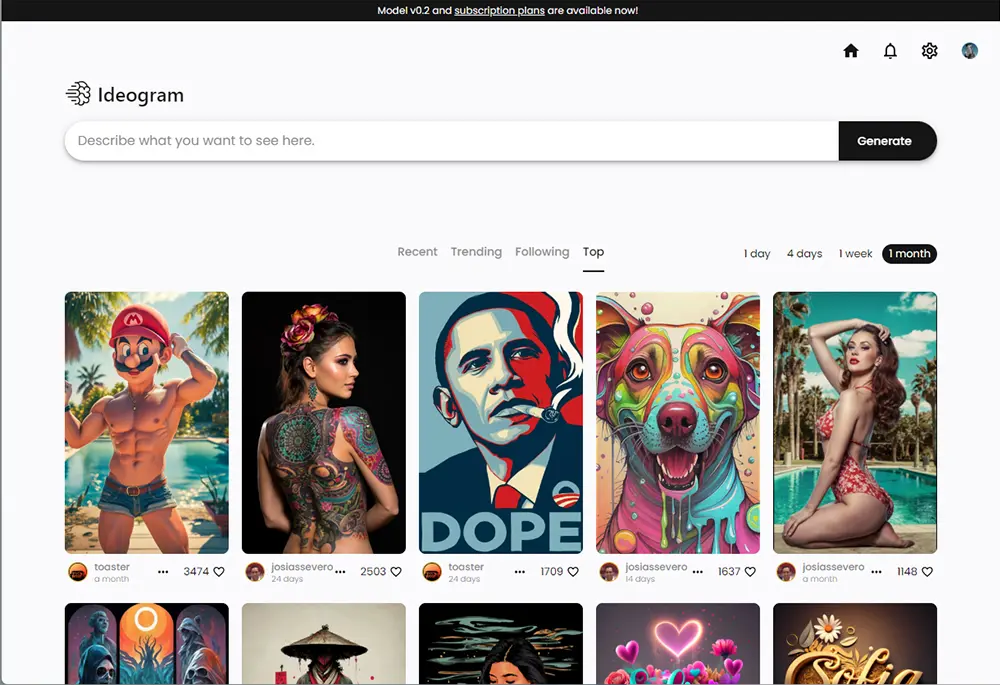Switch to the Recent tab

tap(417, 252)
